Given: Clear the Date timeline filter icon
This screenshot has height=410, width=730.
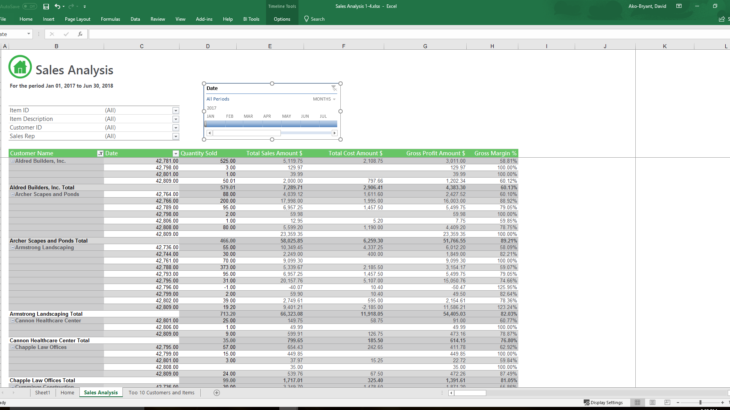Looking at the screenshot, I should (x=334, y=88).
